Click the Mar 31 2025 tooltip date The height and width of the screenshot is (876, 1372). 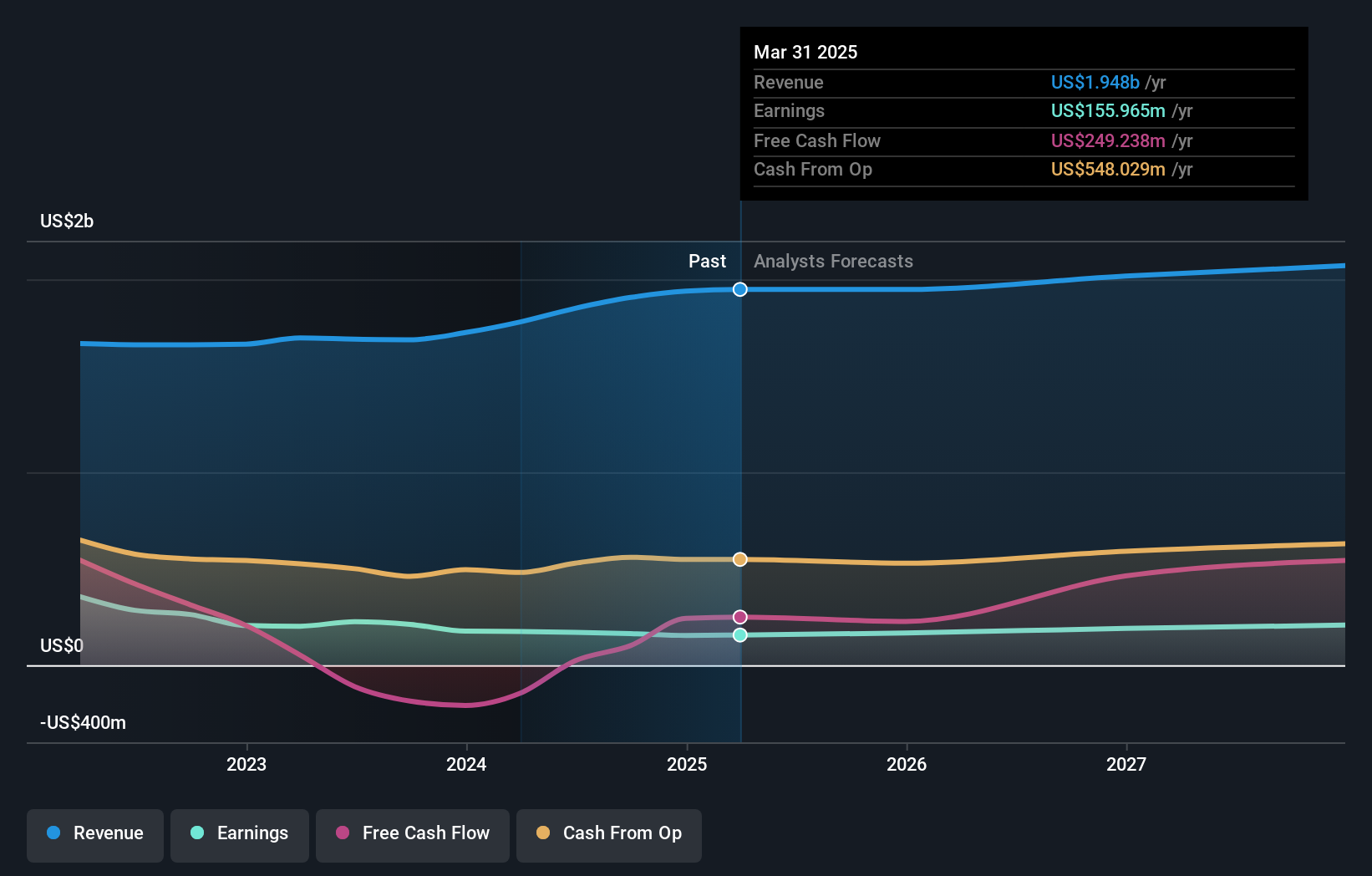[x=805, y=52]
